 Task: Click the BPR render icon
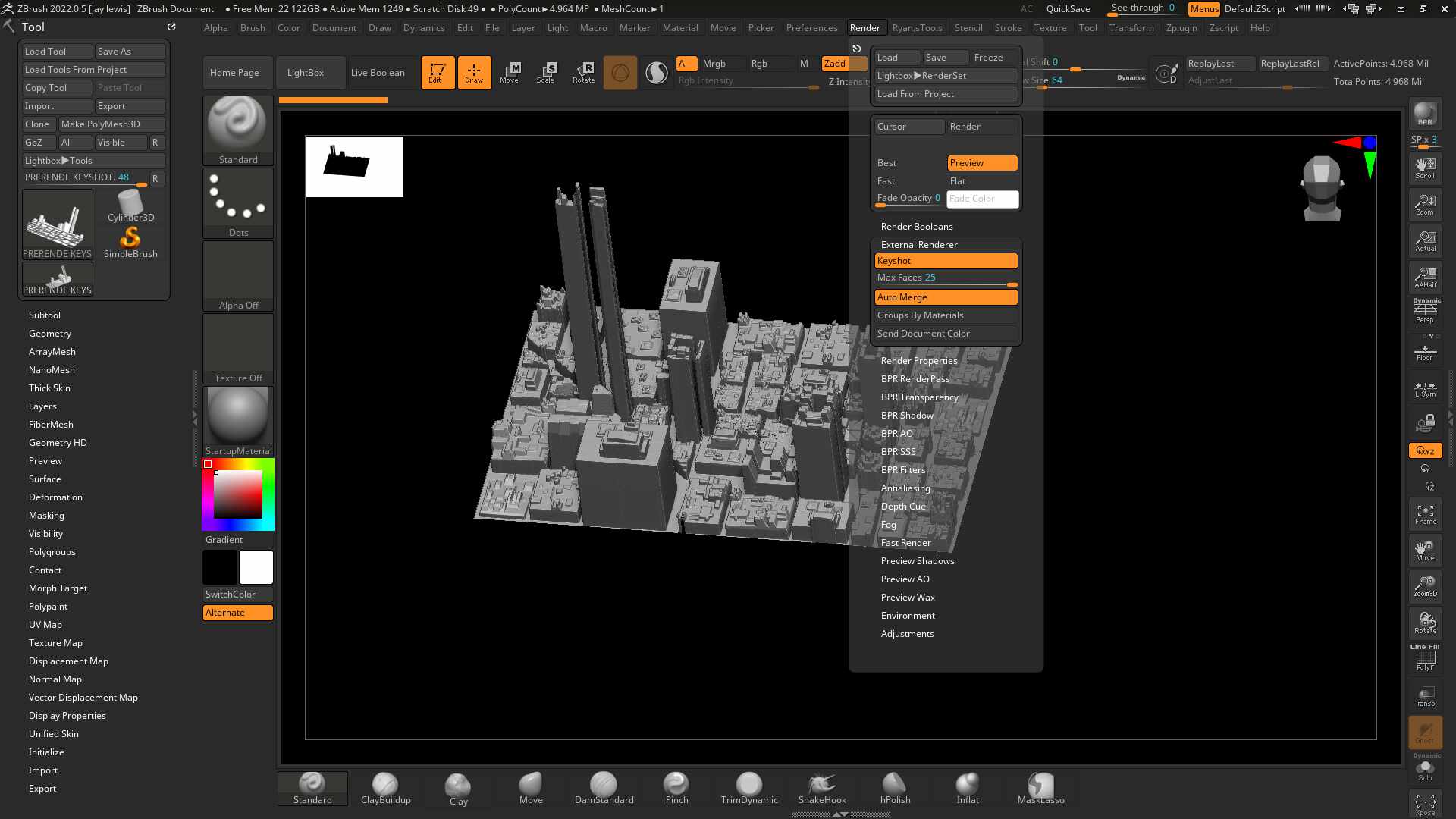[x=1425, y=114]
